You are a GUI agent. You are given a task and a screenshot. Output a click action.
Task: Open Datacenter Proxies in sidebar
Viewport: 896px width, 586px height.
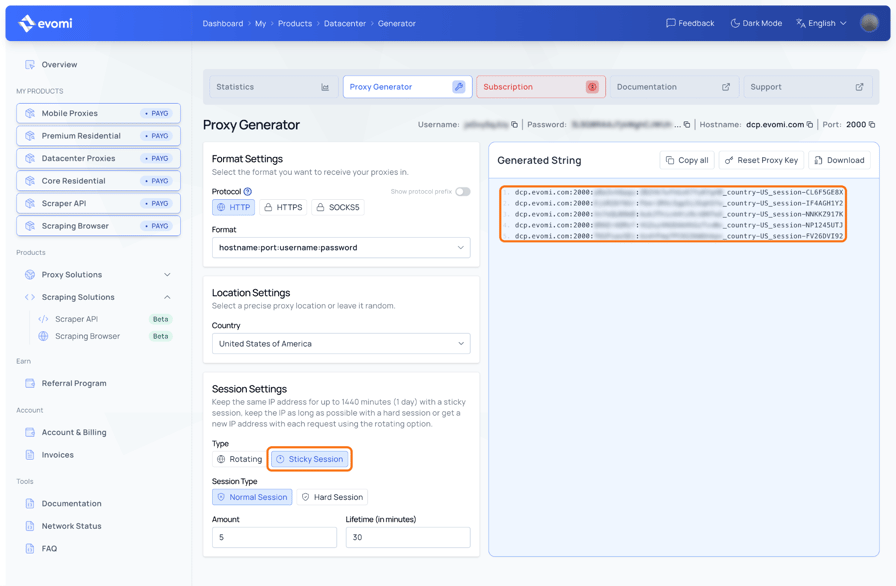98,158
